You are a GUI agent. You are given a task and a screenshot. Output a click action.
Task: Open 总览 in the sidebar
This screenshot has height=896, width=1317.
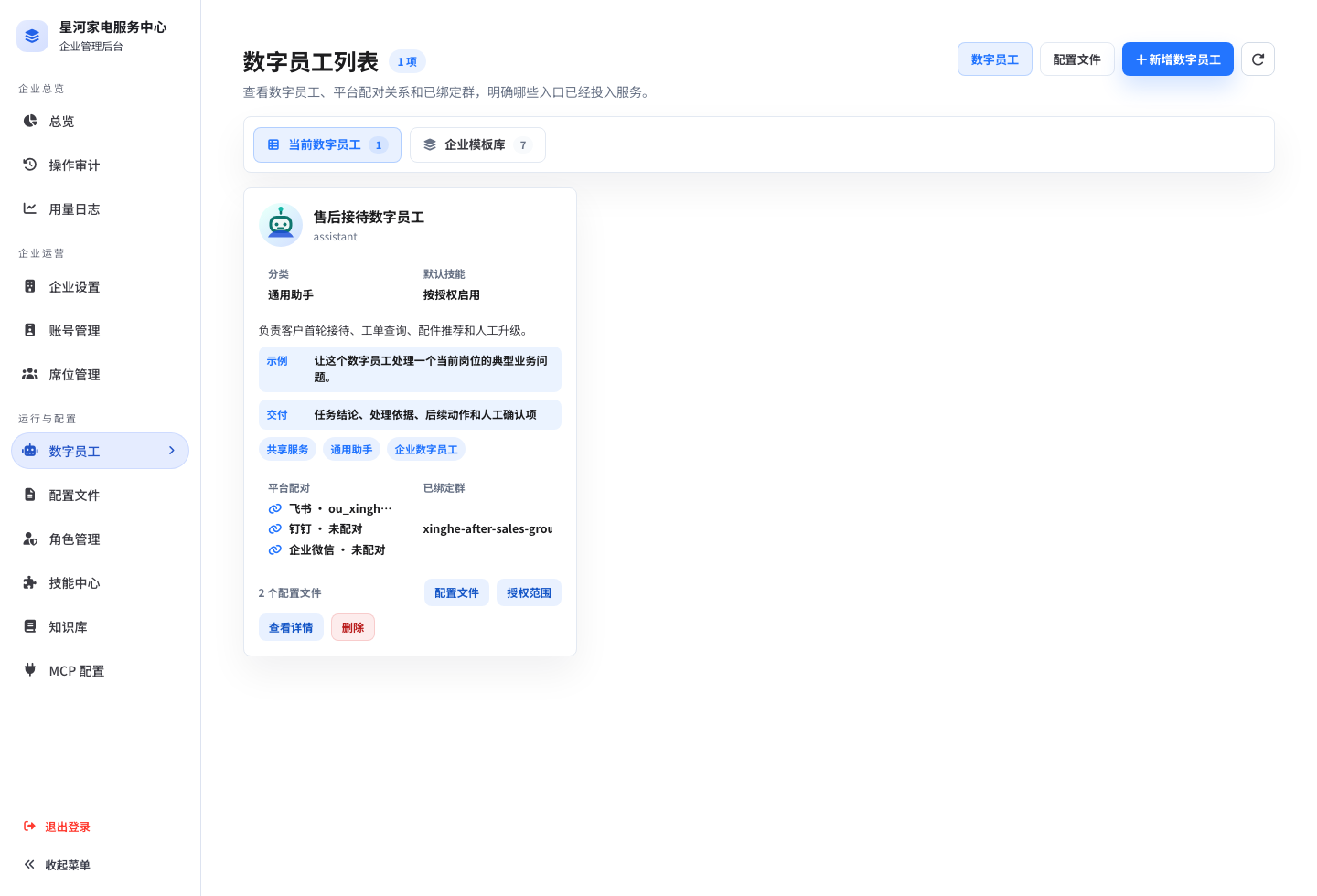coord(101,121)
